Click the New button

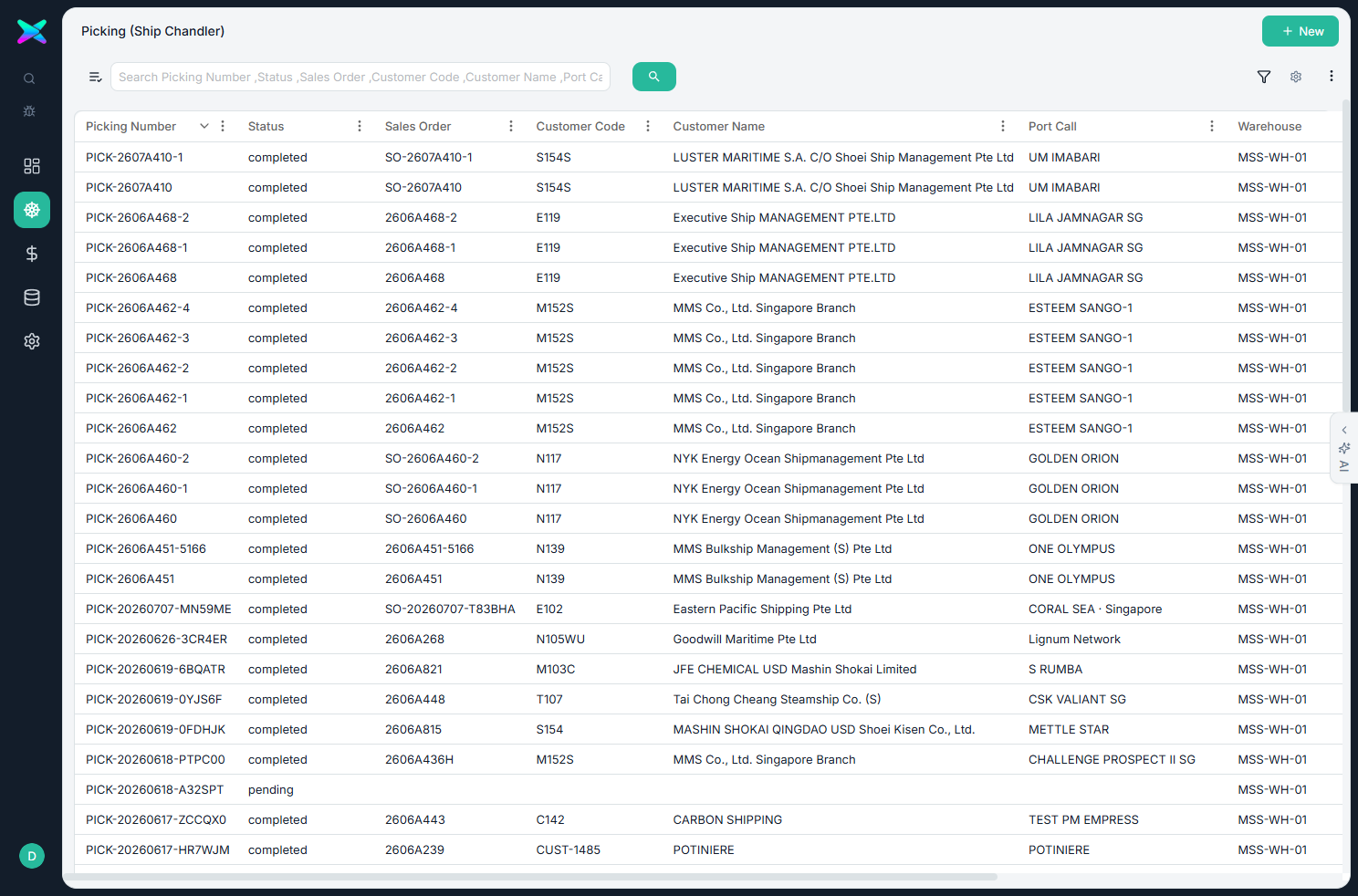point(1301,31)
